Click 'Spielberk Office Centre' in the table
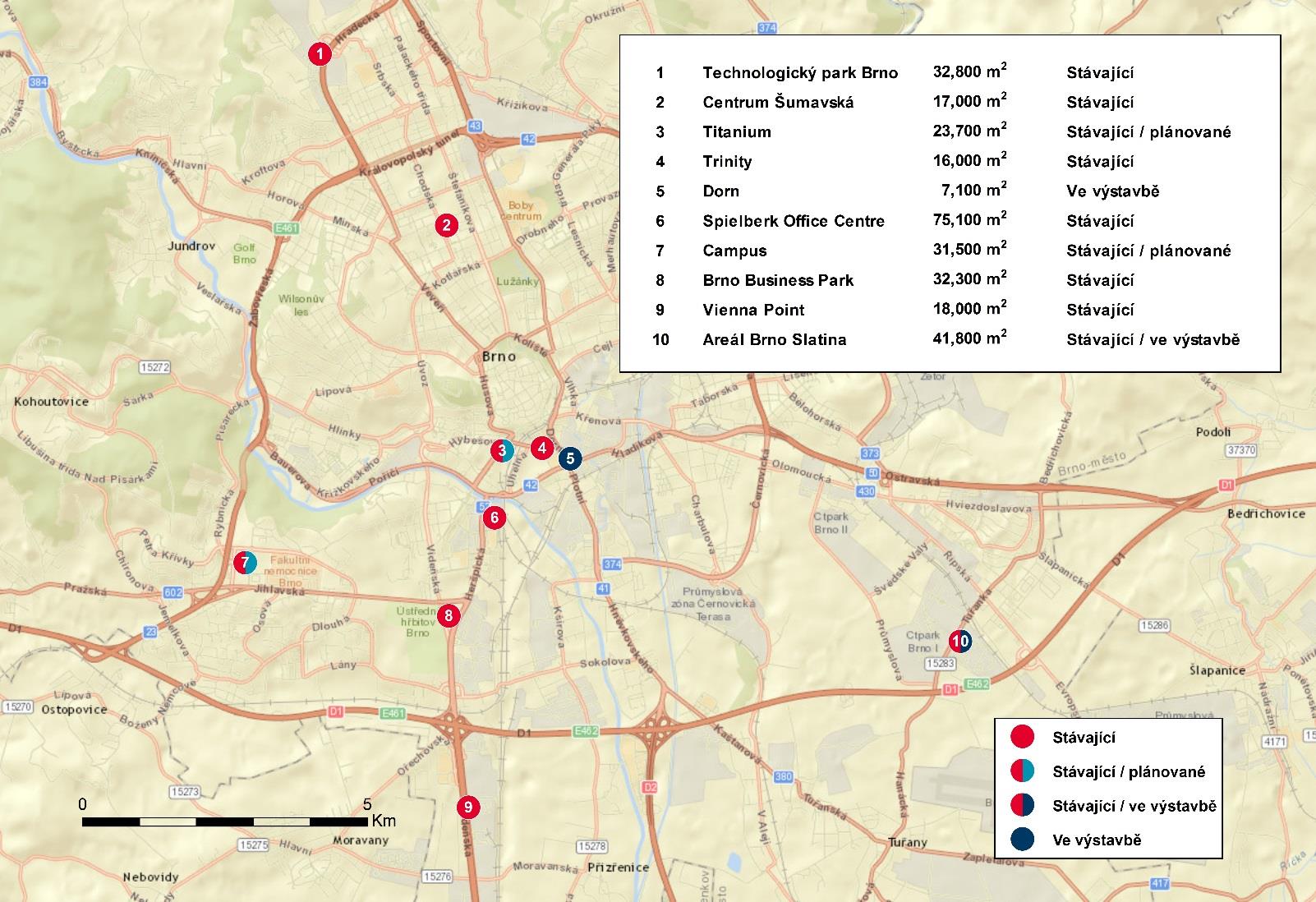 [794, 221]
